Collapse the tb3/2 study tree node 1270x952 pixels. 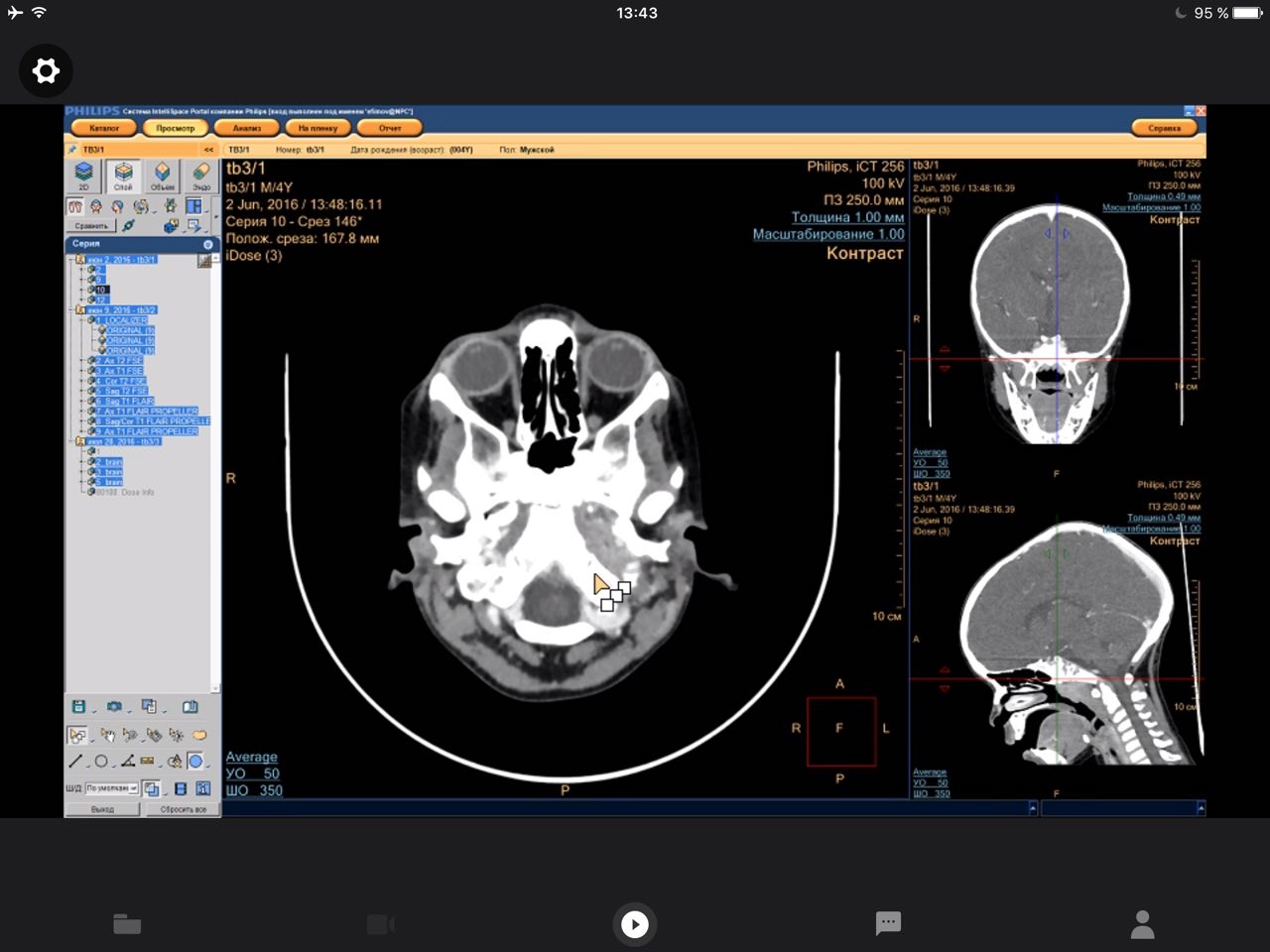(70, 310)
